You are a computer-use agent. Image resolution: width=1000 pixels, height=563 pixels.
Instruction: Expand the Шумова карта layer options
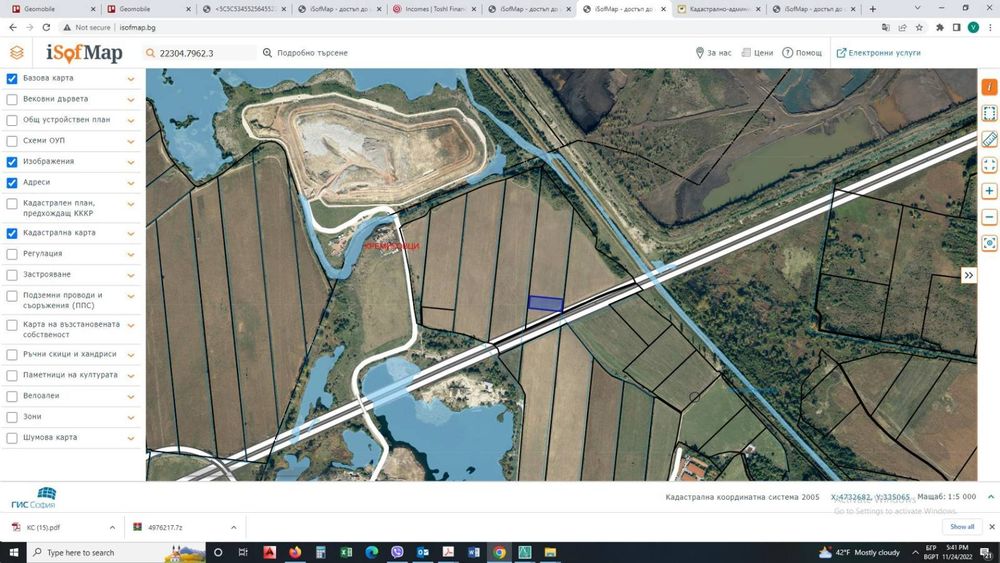tap(131, 438)
